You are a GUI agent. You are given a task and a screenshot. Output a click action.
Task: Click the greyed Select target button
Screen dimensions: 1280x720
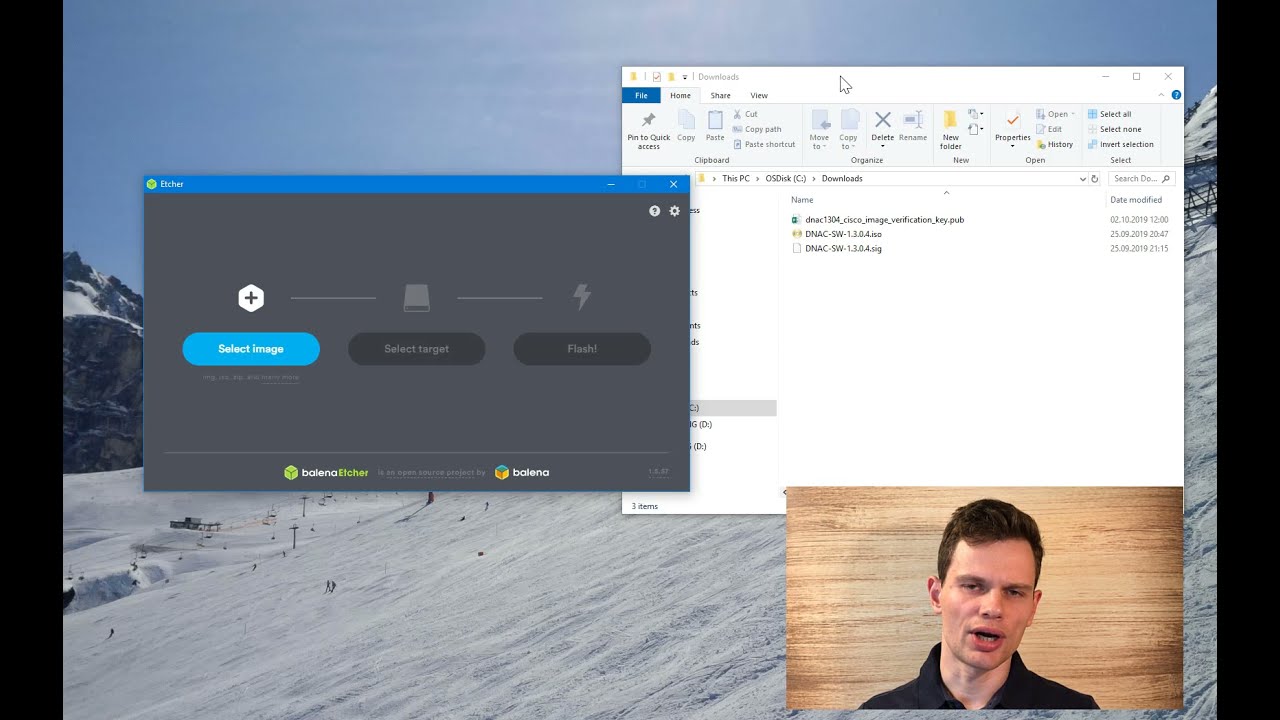click(417, 349)
